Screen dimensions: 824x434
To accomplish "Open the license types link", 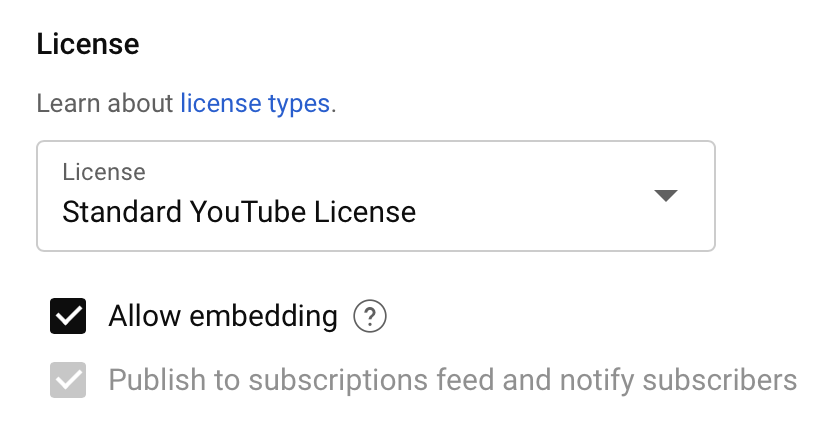I will coord(255,104).
